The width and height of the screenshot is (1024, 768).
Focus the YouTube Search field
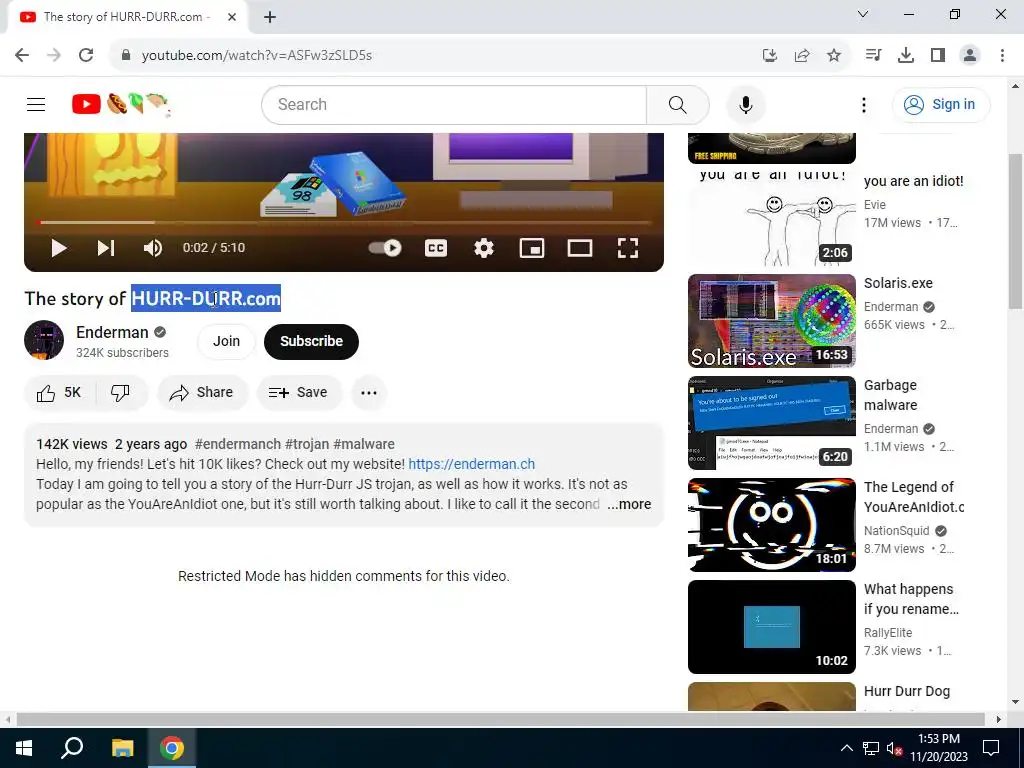coord(454,104)
